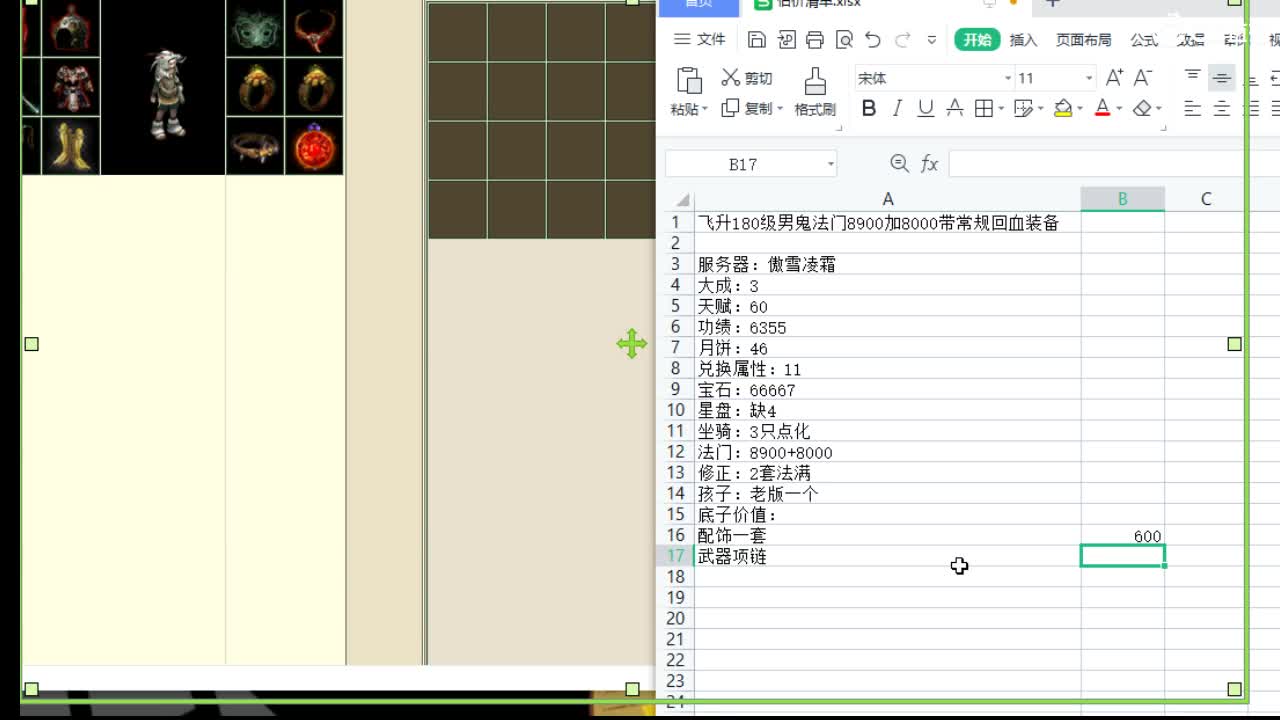Click the Save icon in quick access toolbar
Image resolution: width=1280 pixels, height=720 pixels.
click(757, 40)
